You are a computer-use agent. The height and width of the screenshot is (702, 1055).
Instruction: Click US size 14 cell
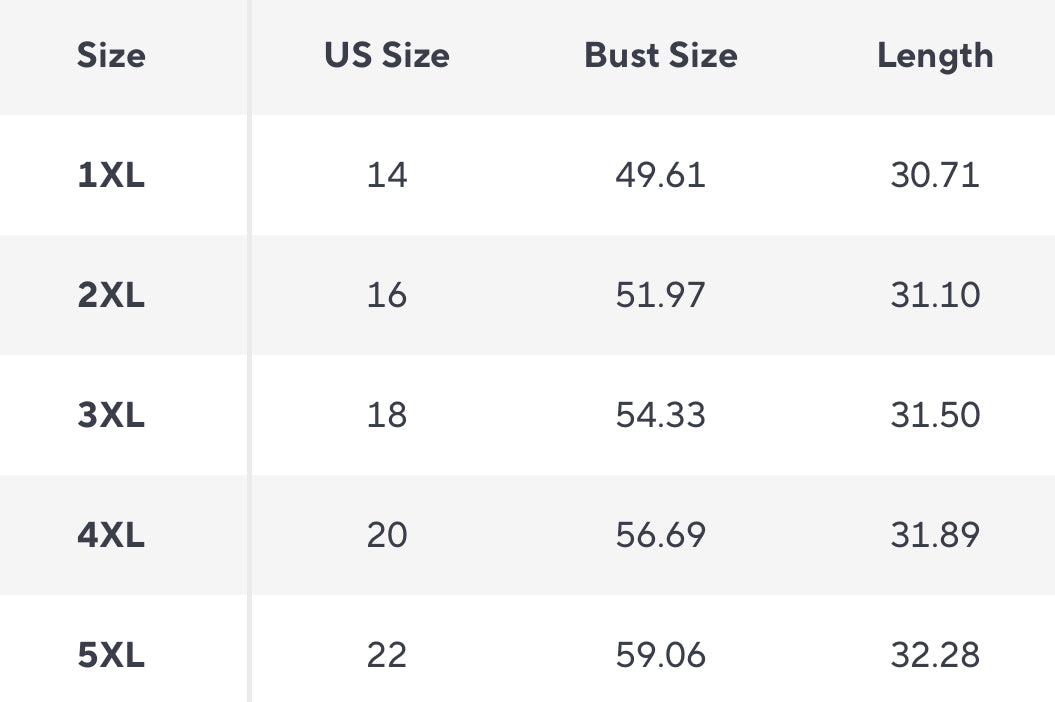coord(387,176)
